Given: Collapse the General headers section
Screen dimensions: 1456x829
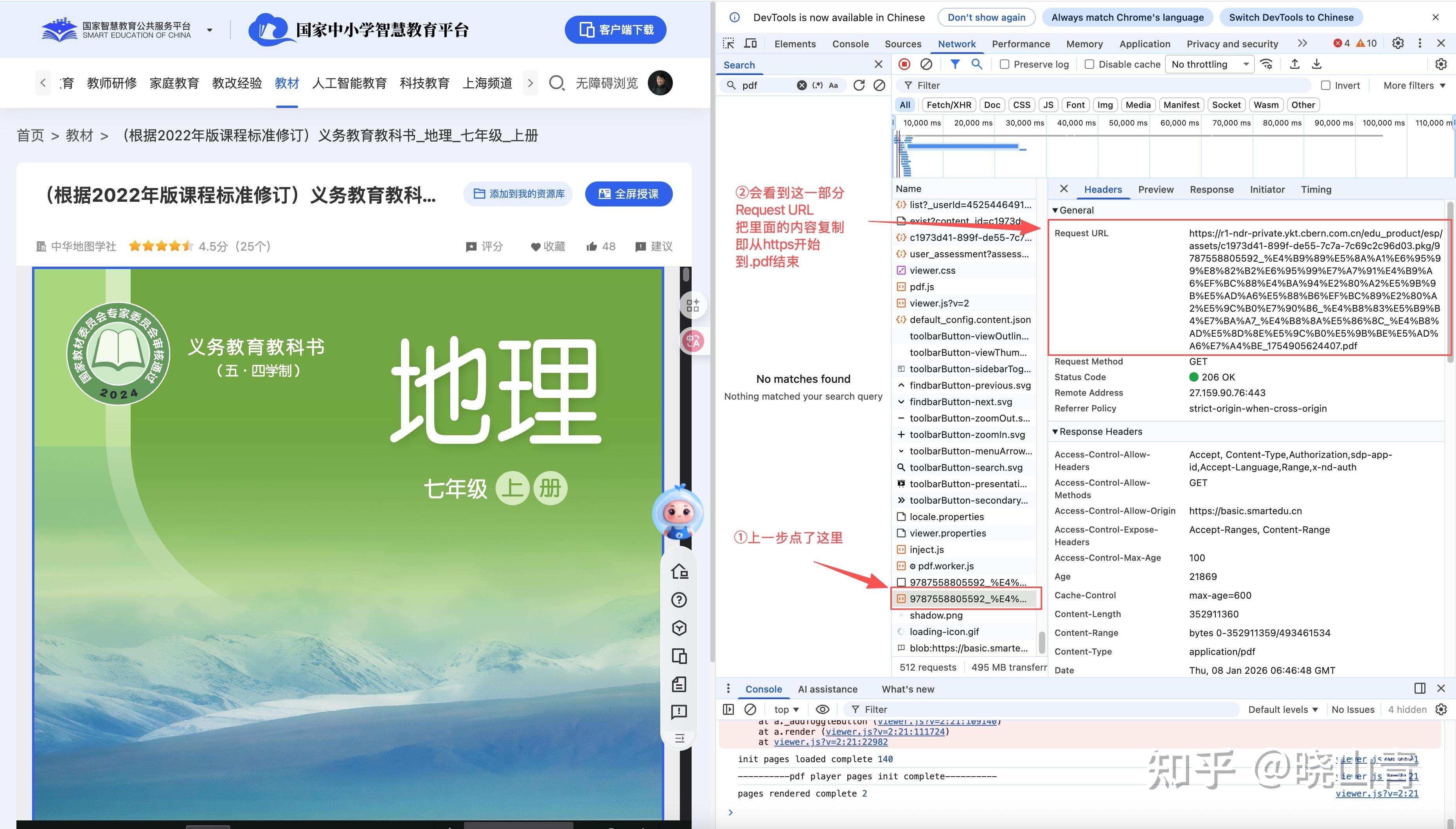Looking at the screenshot, I should tap(1055, 210).
